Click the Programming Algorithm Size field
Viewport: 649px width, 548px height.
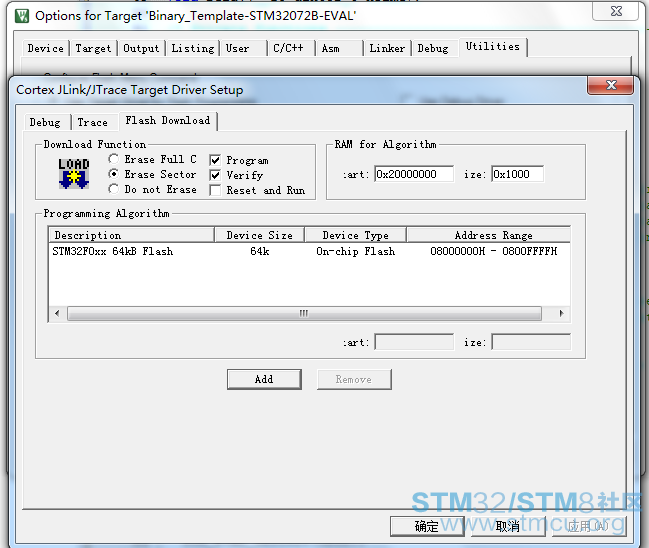click(x=531, y=342)
